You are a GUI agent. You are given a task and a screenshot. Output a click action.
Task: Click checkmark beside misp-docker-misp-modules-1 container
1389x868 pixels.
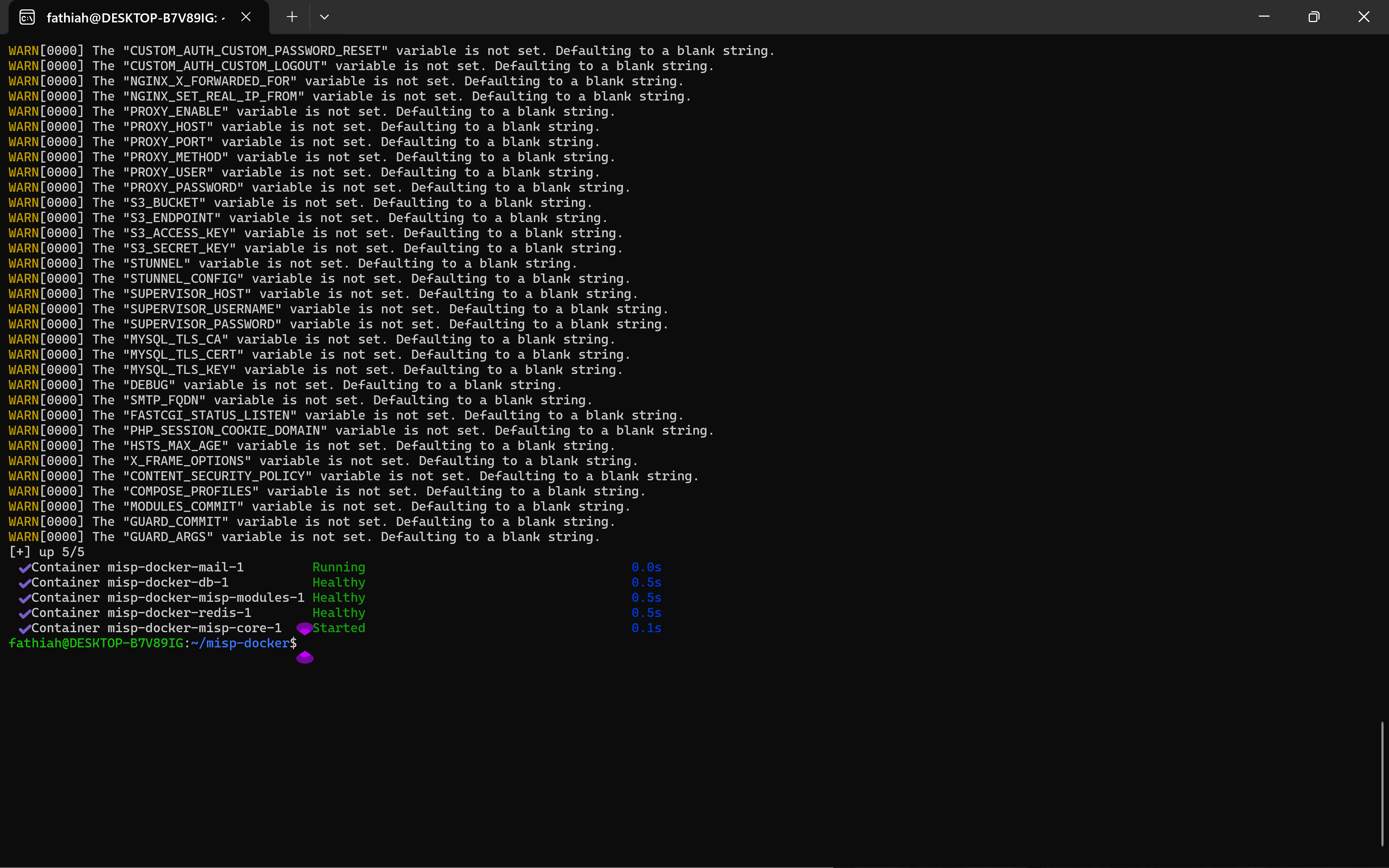coord(25,599)
